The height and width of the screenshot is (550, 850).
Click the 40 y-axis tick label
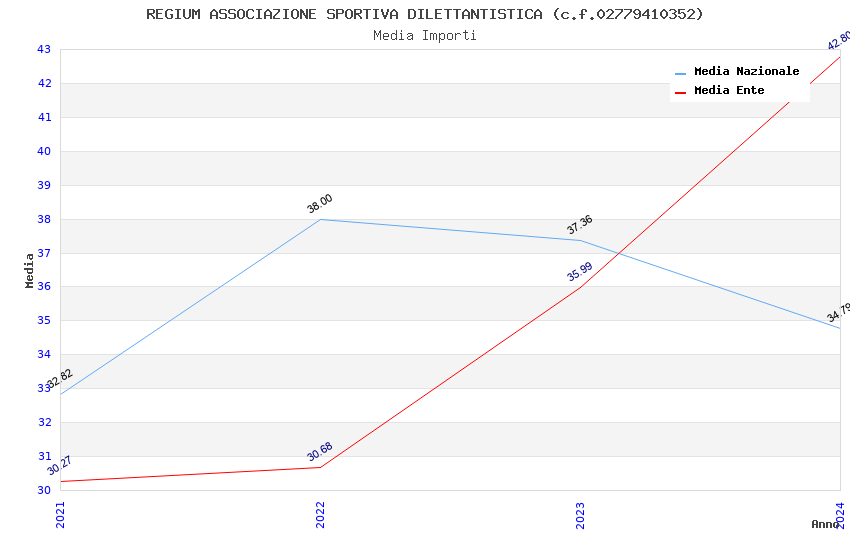tap(44, 152)
